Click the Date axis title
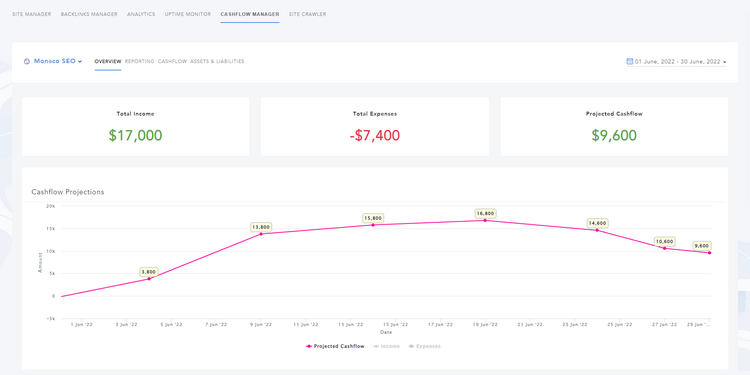Screen dimensions: 750x375 (x=386, y=332)
